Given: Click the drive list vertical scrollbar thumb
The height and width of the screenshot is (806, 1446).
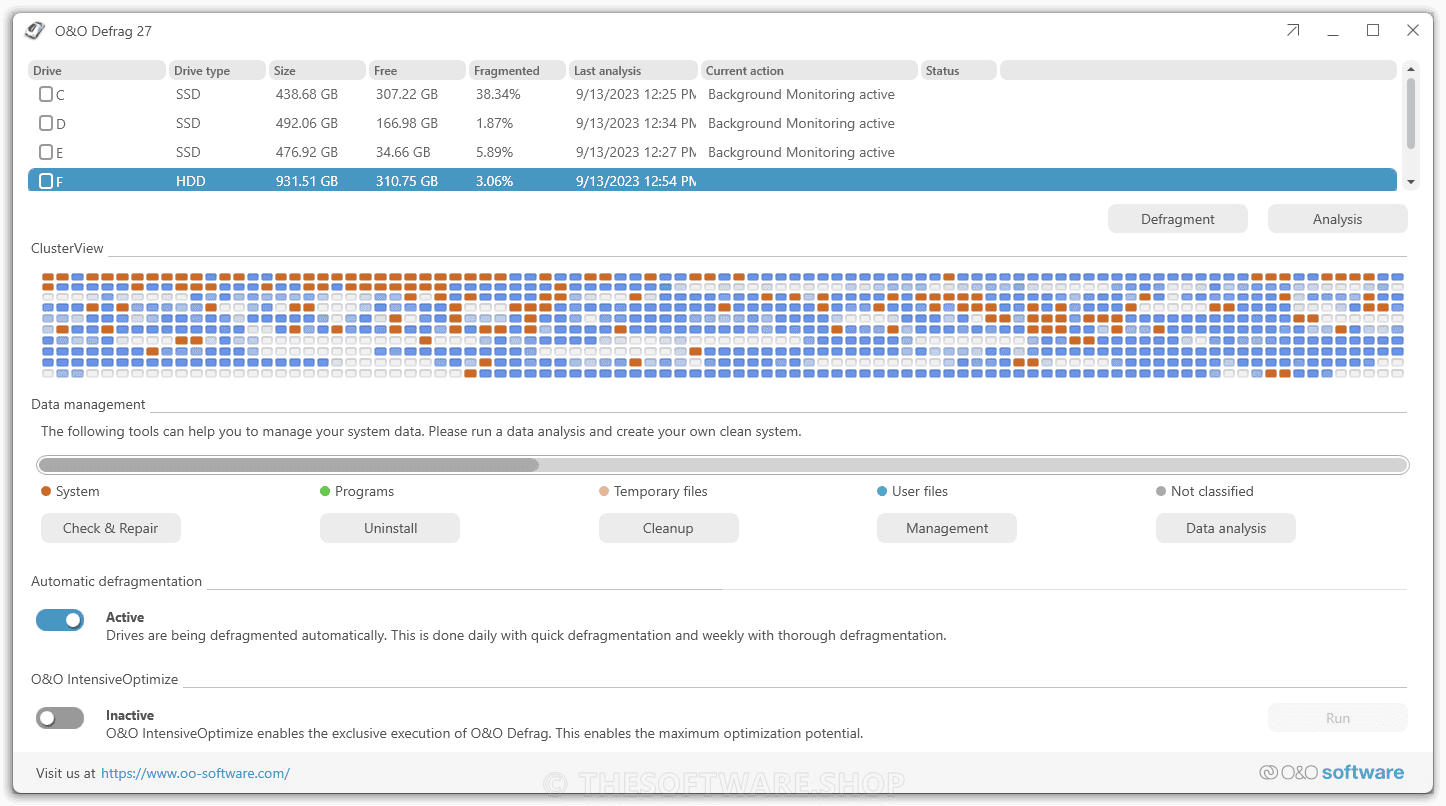Looking at the screenshot, I should pos(1412,113).
